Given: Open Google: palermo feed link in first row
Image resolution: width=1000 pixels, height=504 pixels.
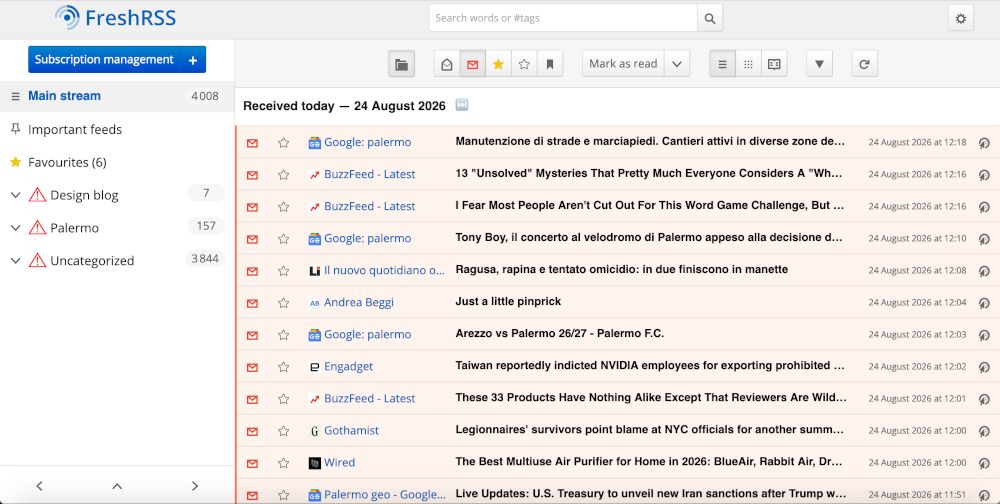Looking at the screenshot, I should click(x=360, y=142).
